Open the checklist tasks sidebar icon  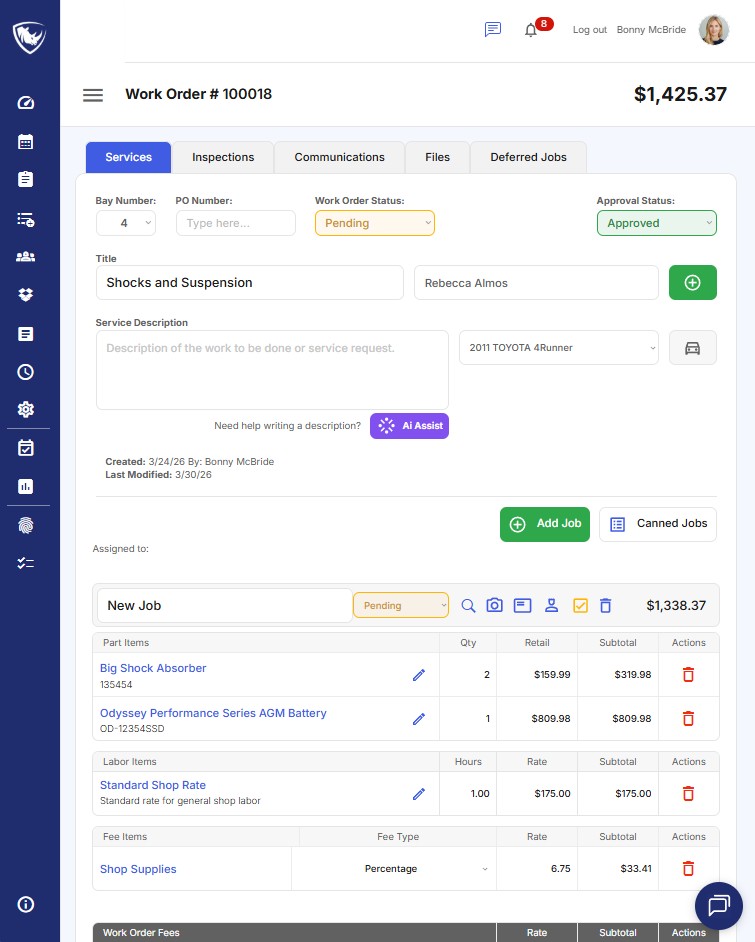pyautogui.click(x=25, y=563)
